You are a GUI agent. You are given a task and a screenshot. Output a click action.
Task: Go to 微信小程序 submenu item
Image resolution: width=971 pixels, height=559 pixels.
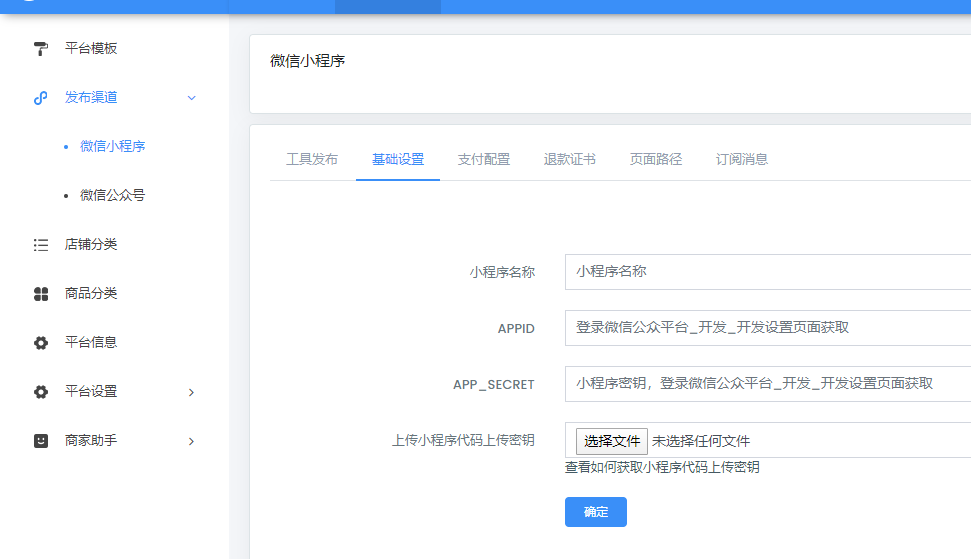113,146
